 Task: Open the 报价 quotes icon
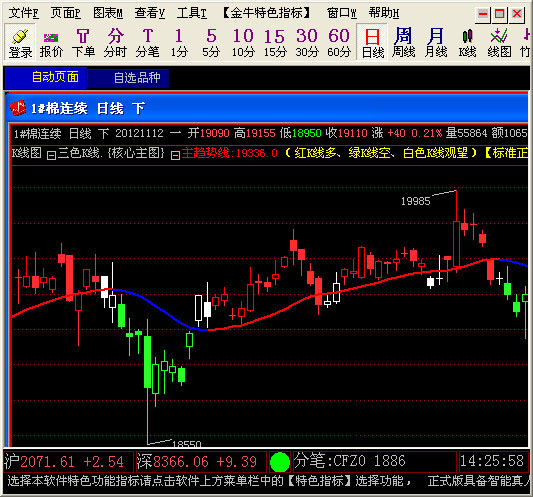[x=51, y=42]
